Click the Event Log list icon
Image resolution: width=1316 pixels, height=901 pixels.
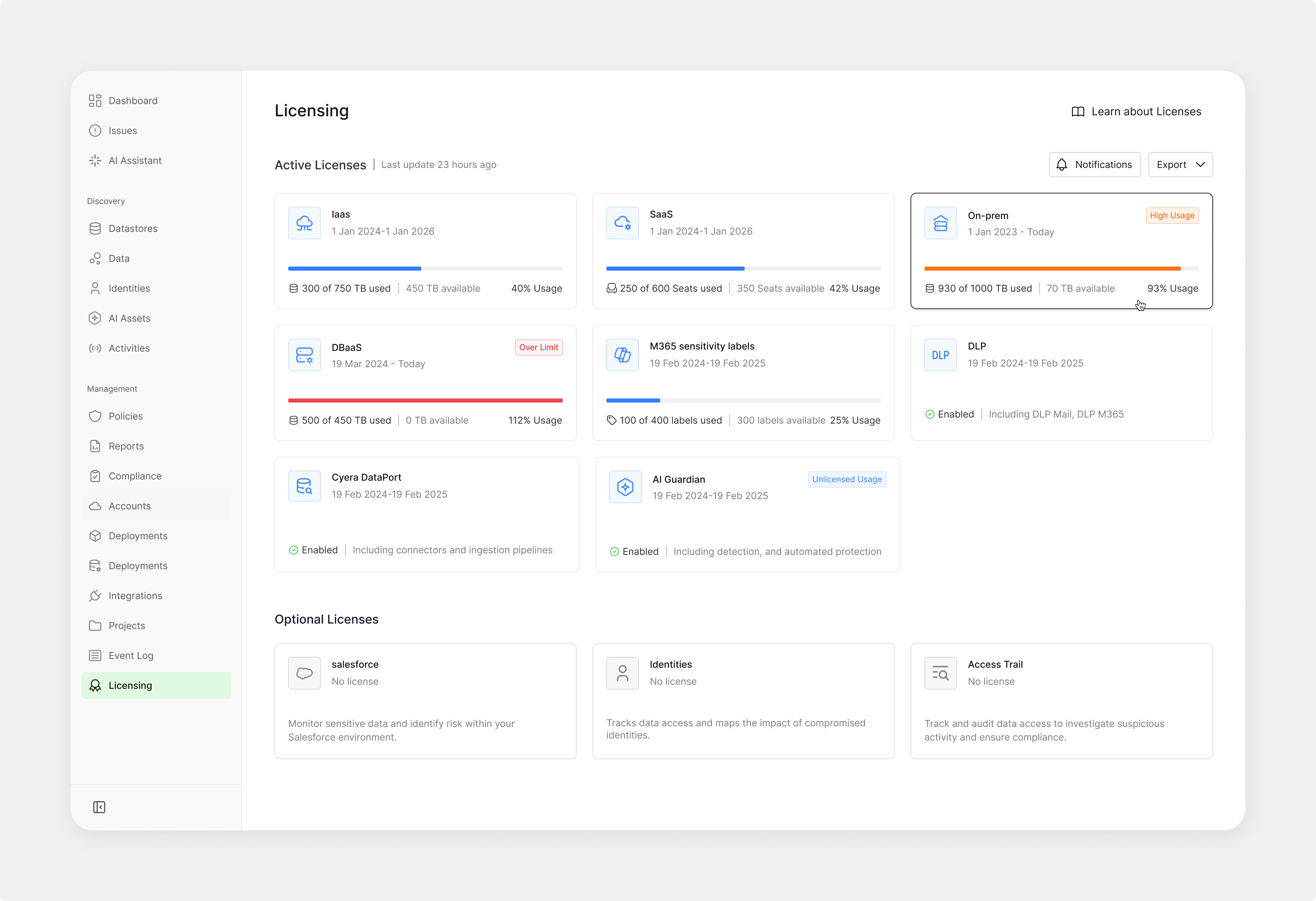(x=95, y=656)
